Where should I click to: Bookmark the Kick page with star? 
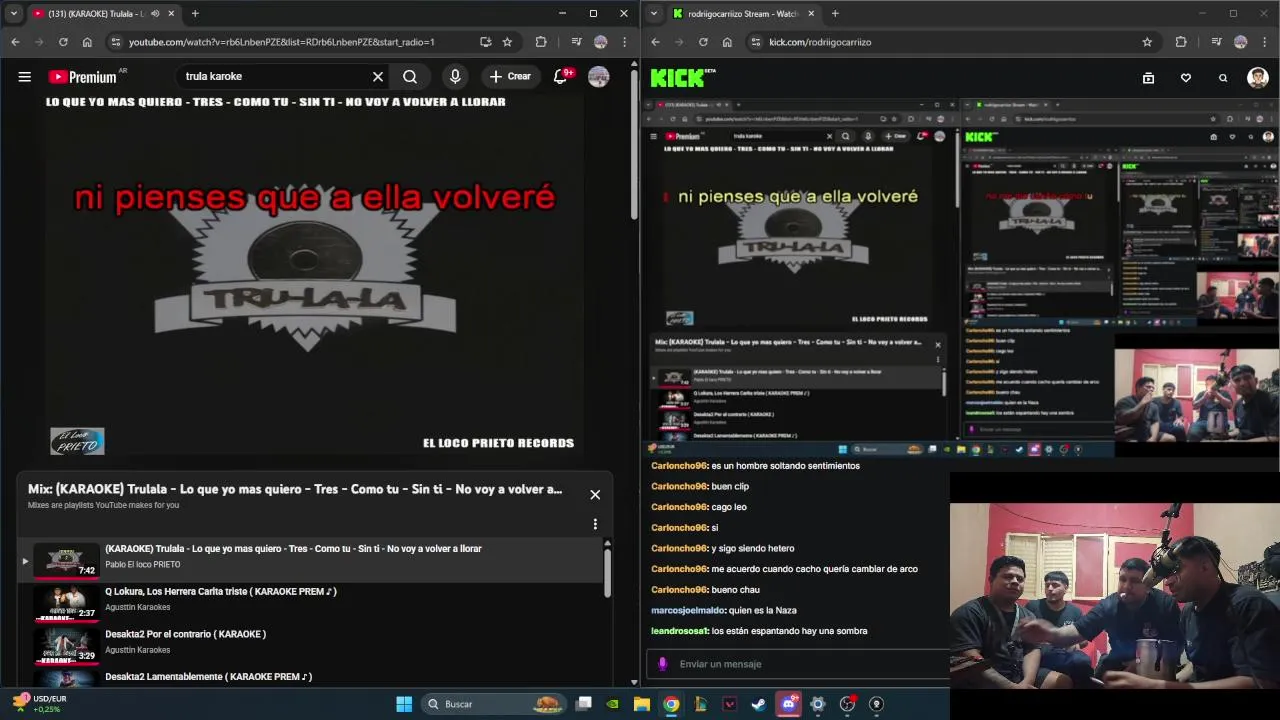(1147, 42)
